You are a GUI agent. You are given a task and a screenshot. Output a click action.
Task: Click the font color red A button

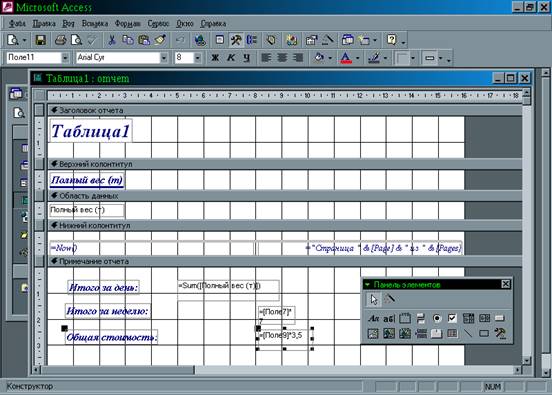(346, 58)
